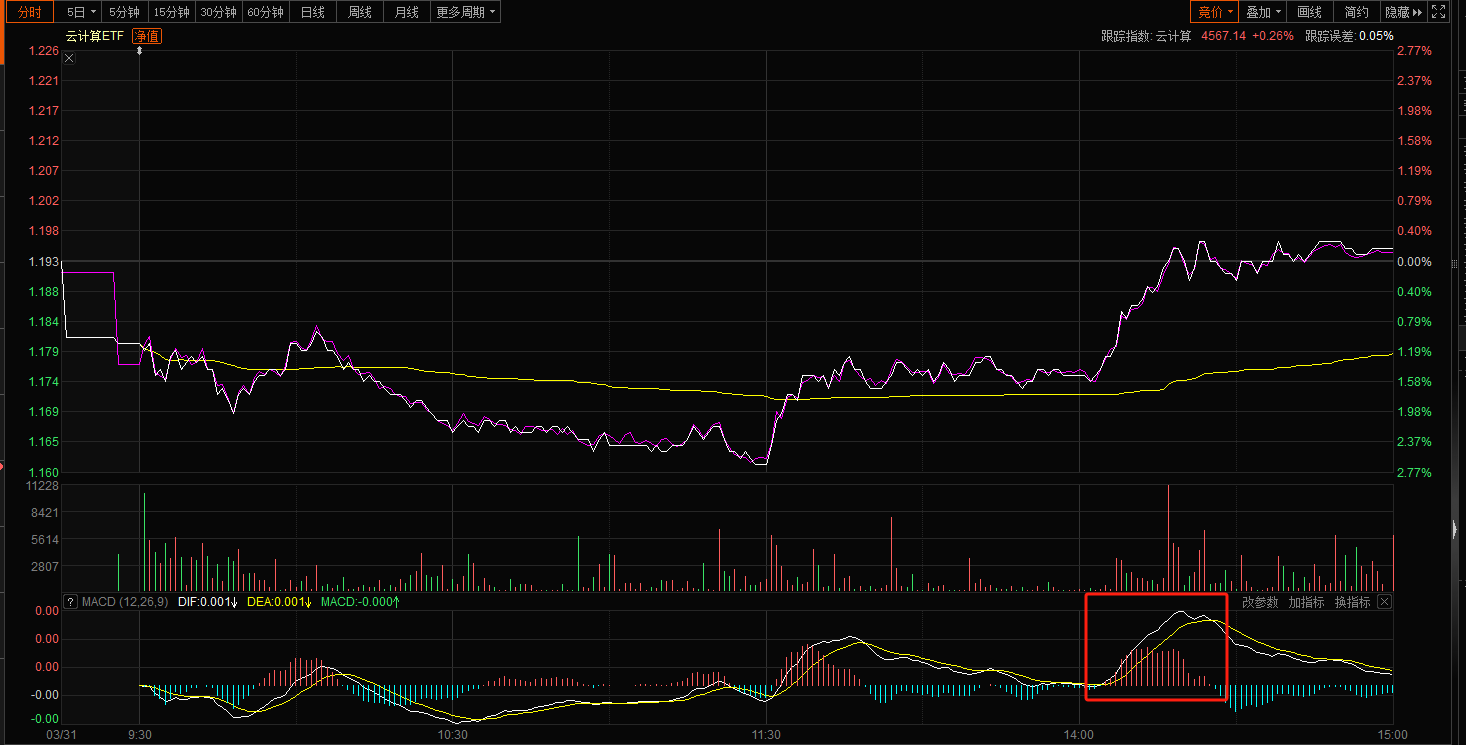The width and height of the screenshot is (1466, 745).
Task: Click 换指标 to change indicator
Action: point(1352,602)
